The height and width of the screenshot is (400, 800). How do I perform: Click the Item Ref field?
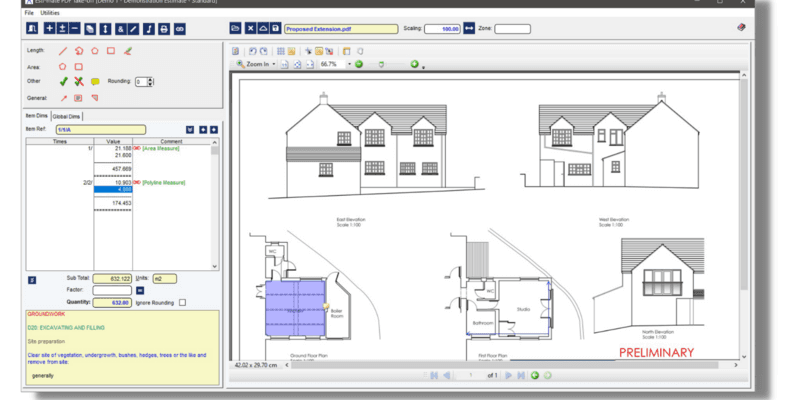tap(101, 130)
